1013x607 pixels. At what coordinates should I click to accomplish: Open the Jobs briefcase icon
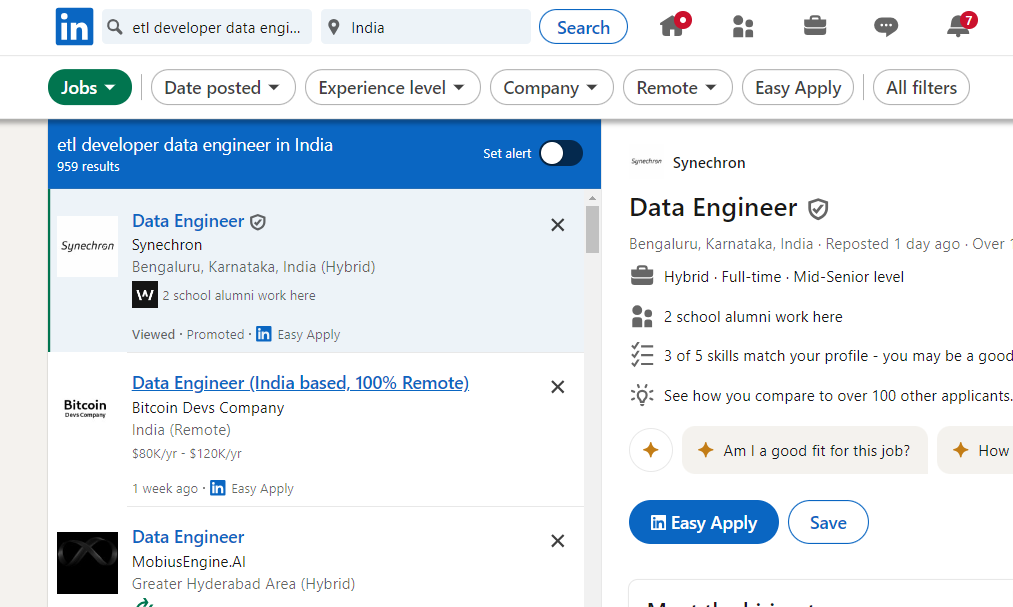click(x=815, y=27)
